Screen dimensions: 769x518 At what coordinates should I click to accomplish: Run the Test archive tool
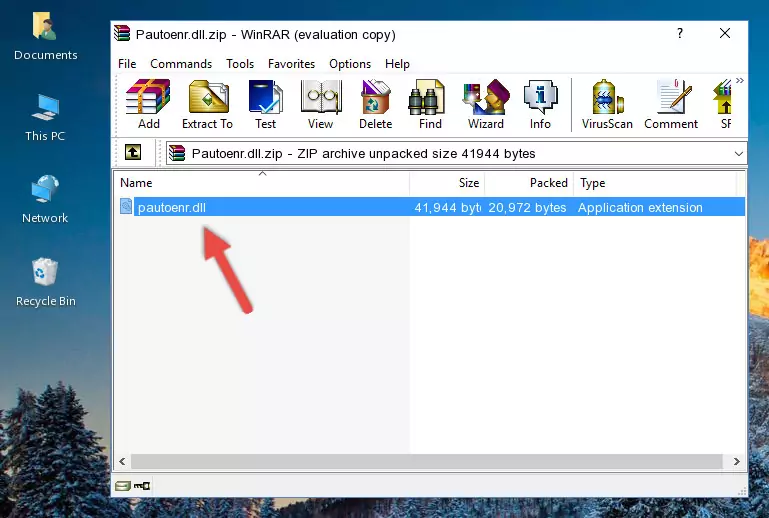click(265, 104)
